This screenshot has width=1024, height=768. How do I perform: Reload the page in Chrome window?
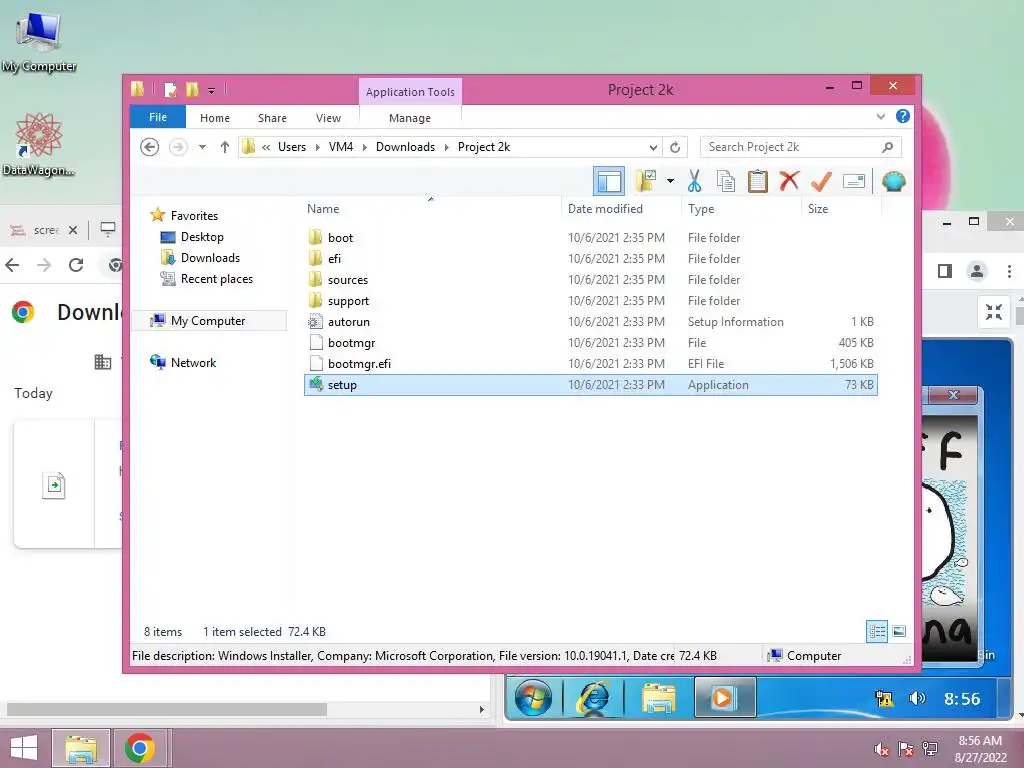click(x=76, y=264)
